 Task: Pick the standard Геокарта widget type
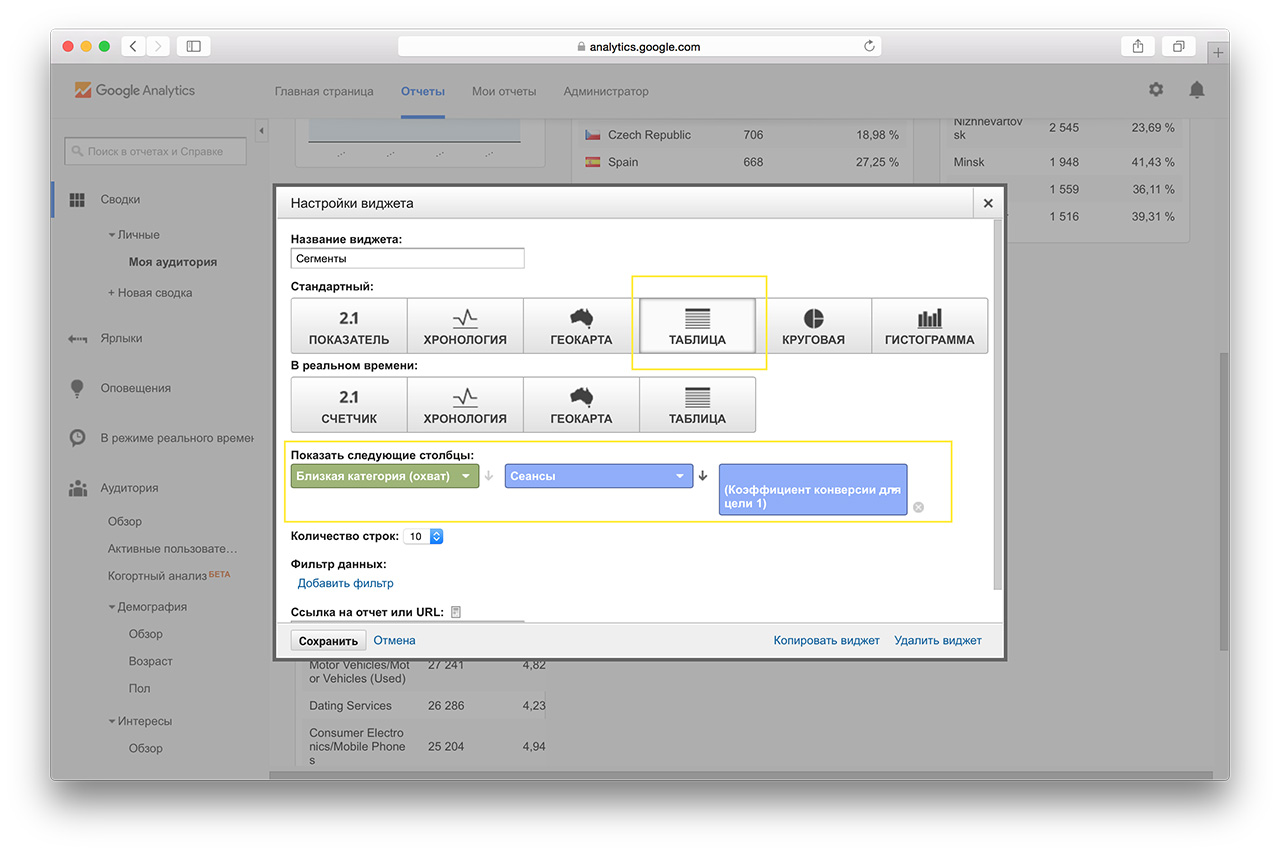tap(581, 326)
